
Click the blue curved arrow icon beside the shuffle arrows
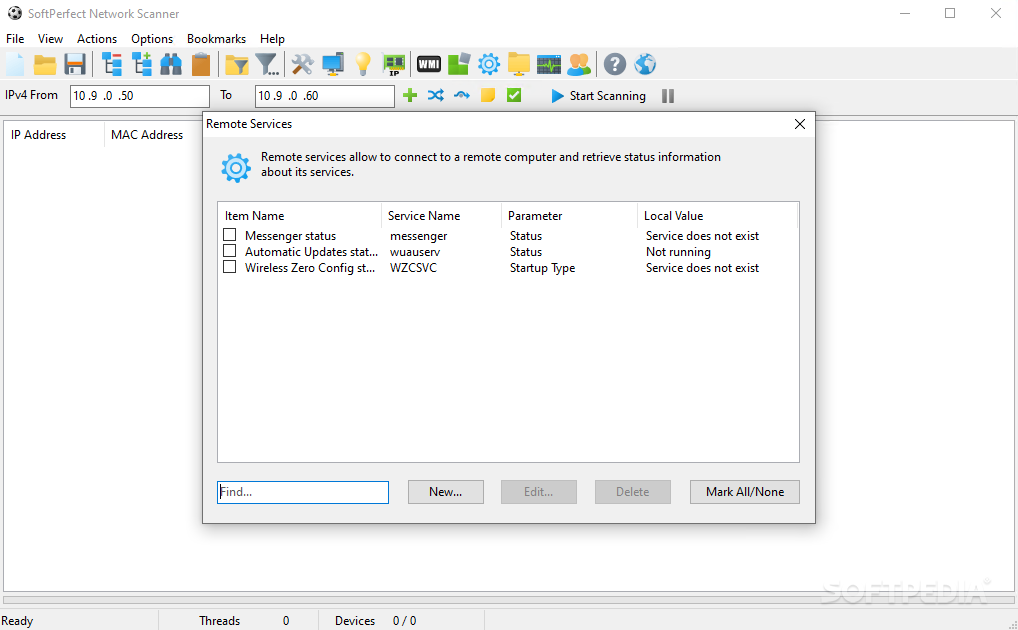462,95
